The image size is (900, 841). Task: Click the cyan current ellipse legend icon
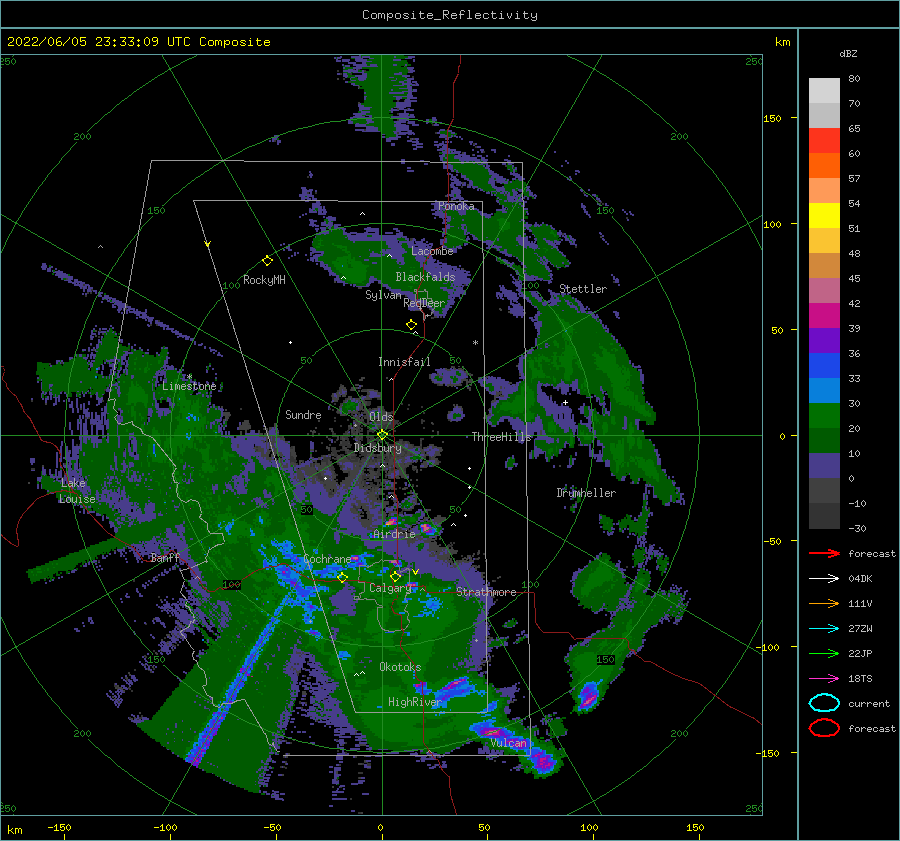tap(824, 703)
